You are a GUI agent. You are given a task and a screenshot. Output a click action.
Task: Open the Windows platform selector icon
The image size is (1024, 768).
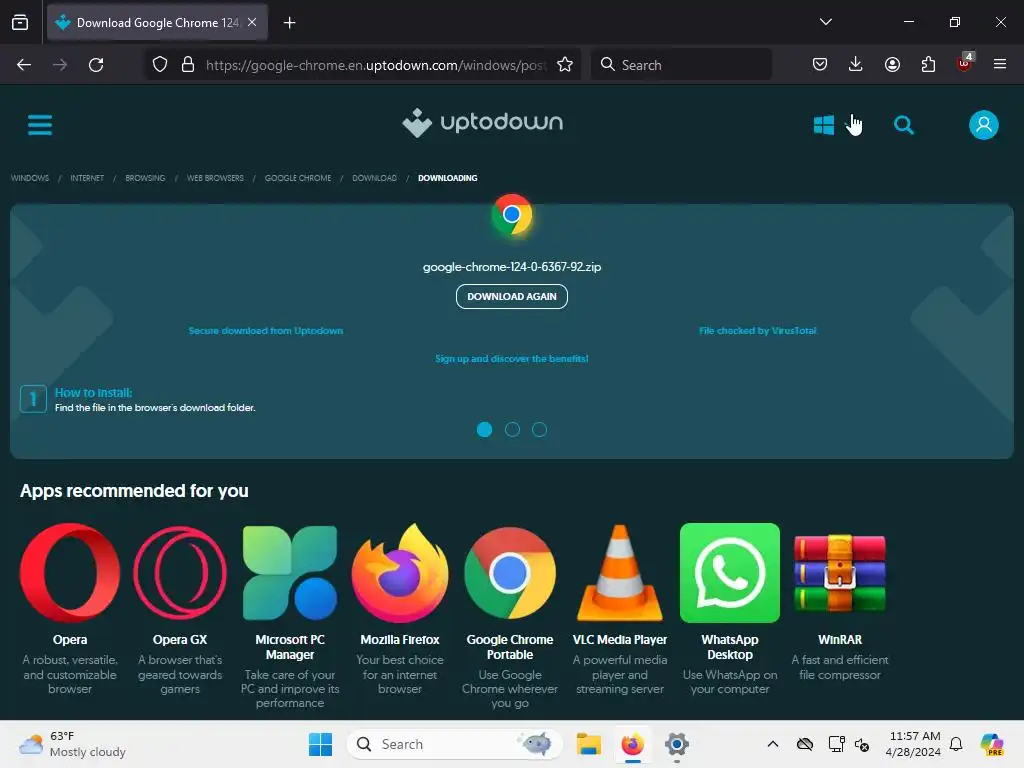(x=824, y=125)
